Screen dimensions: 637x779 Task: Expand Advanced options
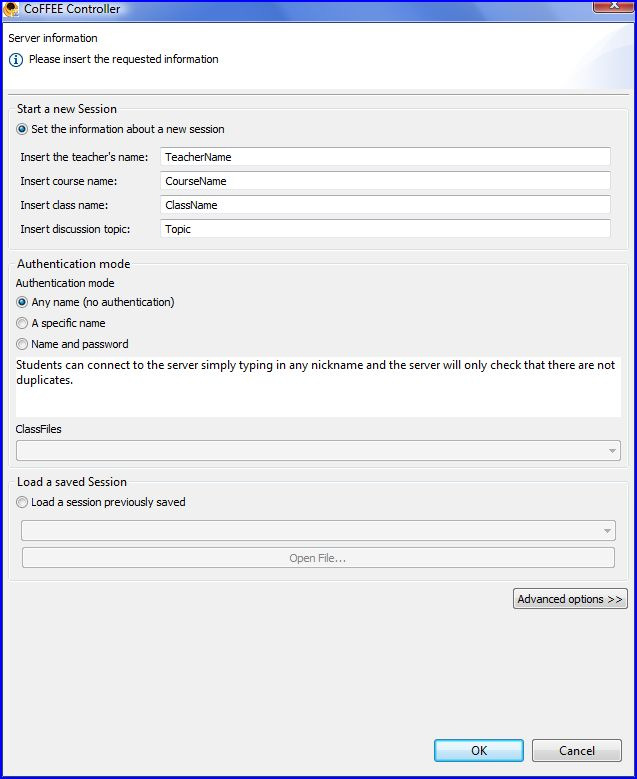[570, 599]
